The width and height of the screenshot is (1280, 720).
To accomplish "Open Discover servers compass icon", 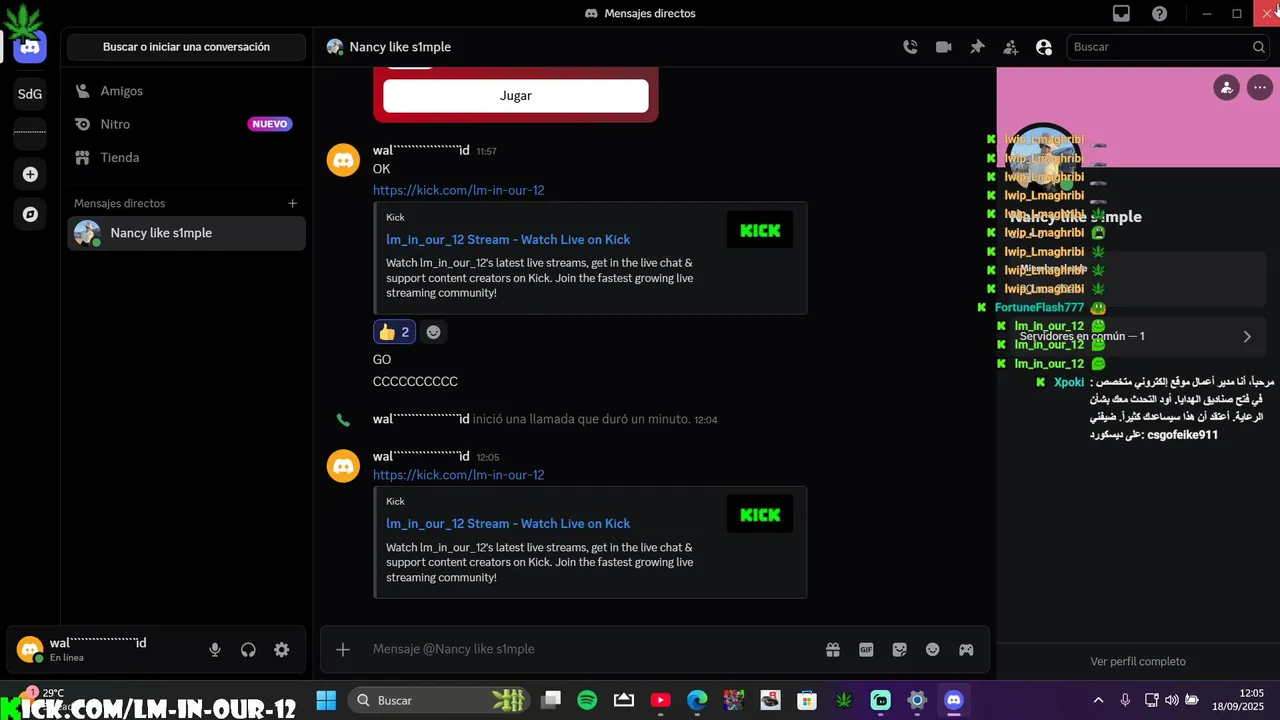I will click(30, 214).
